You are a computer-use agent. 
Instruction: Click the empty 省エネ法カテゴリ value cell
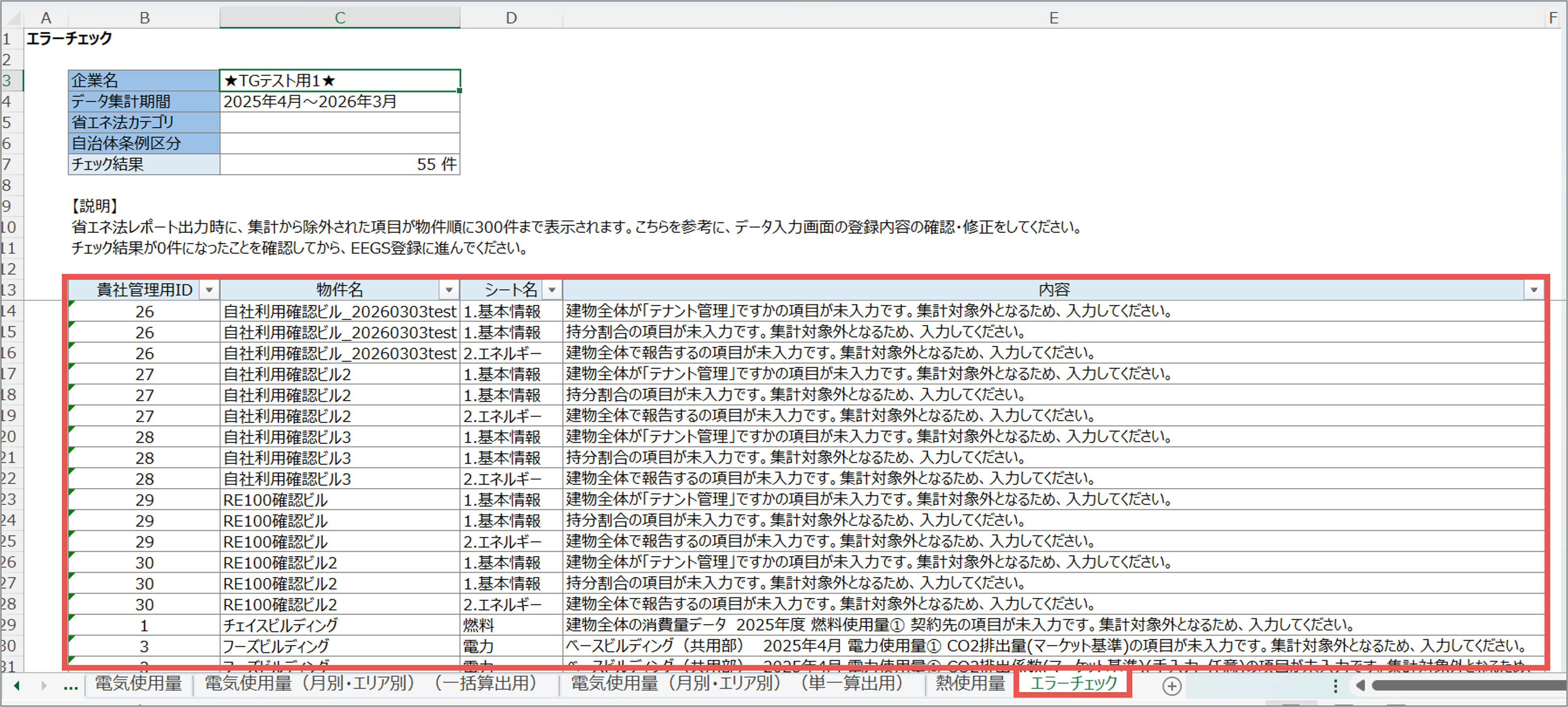point(339,122)
